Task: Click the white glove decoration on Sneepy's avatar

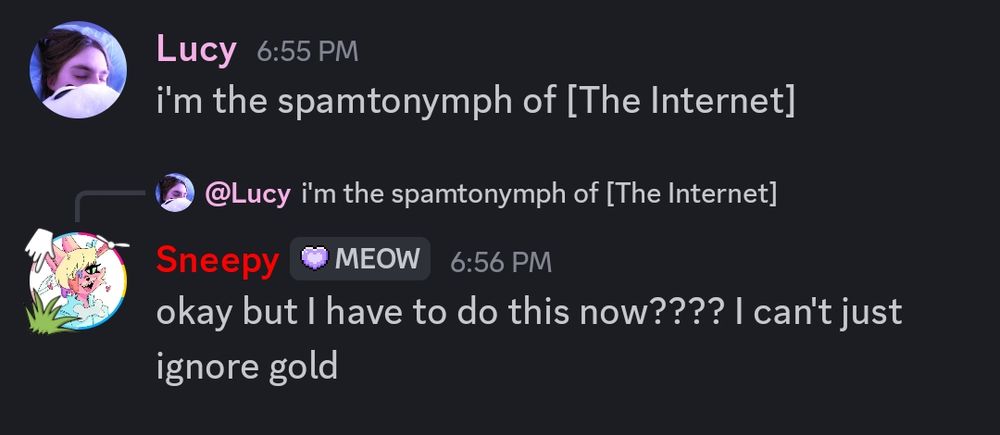Action: coord(43,247)
